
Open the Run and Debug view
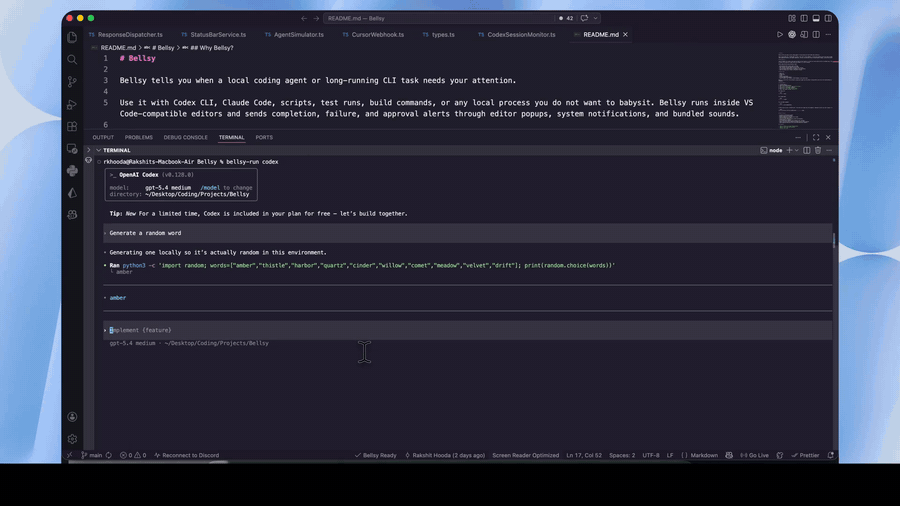point(72,104)
